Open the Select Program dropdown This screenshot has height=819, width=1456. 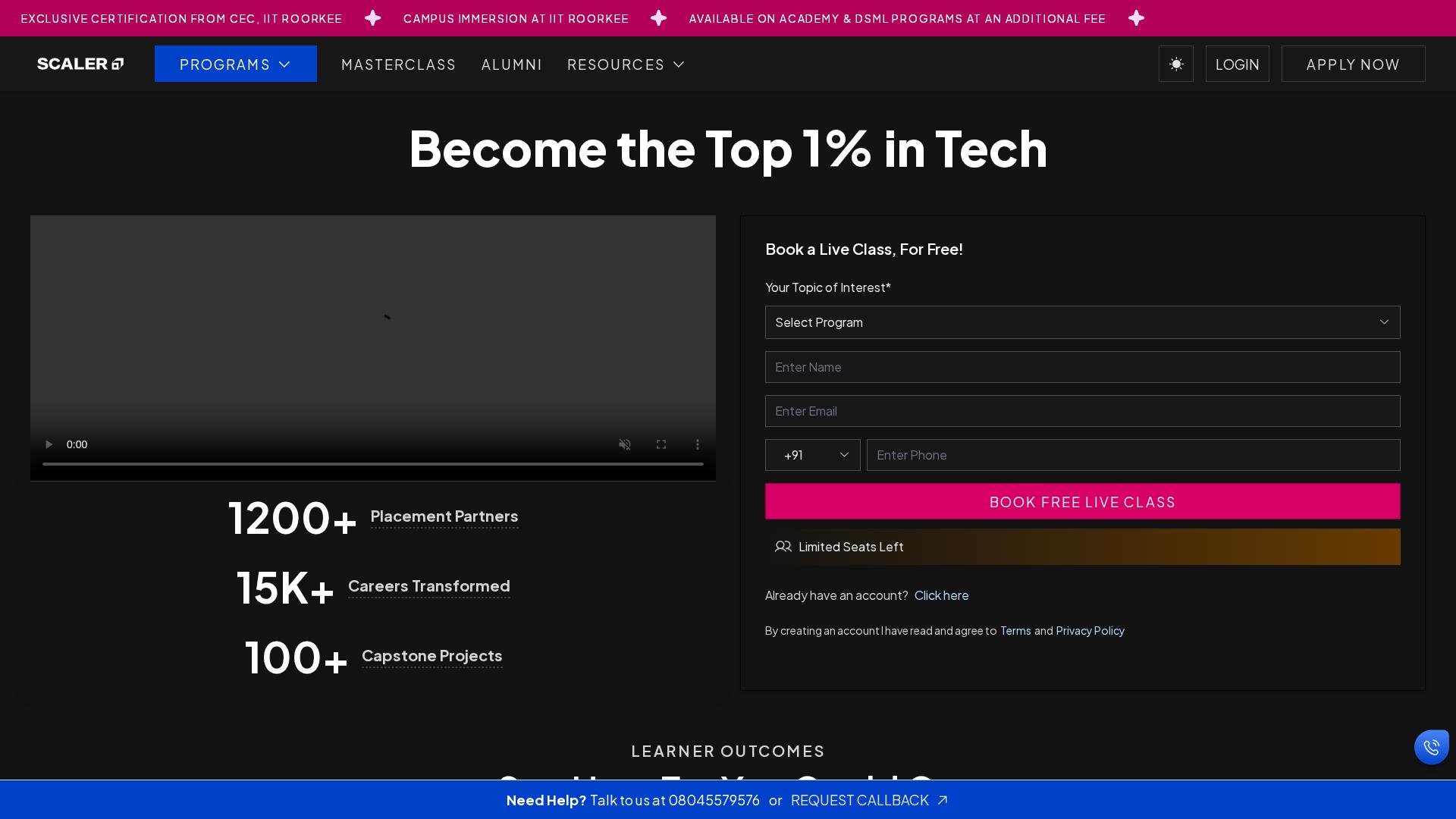coord(1083,322)
